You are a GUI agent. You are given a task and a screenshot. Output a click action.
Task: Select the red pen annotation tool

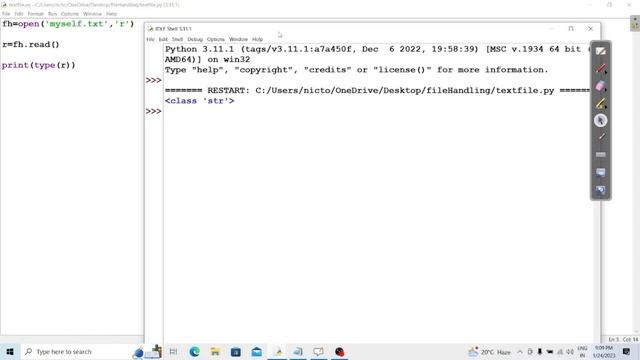pyautogui.click(x=600, y=68)
